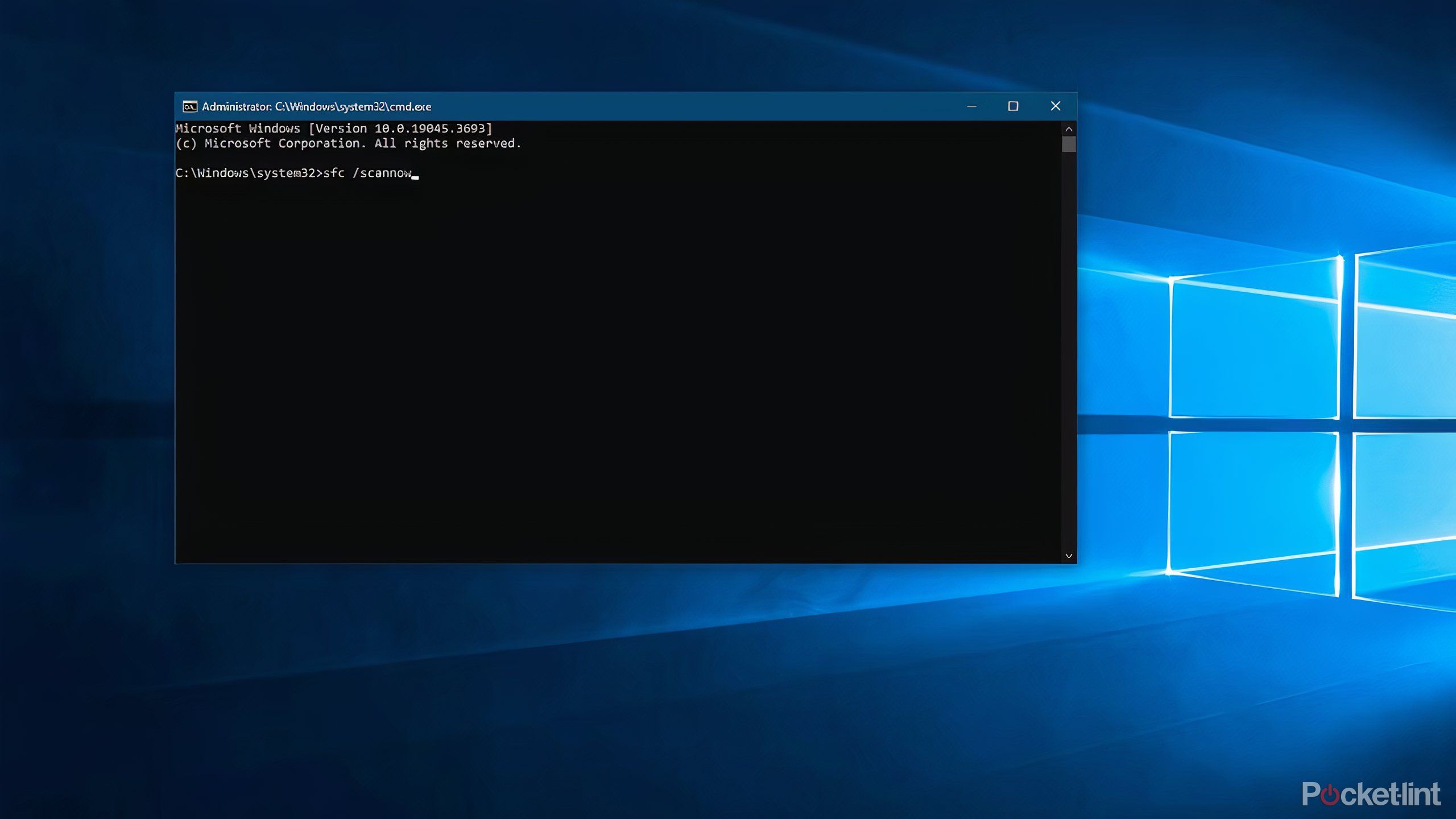1456x819 pixels.
Task: Click the title text 'Administrator: C:\Windows\system32\cmd.exe'
Action: (x=316, y=106)
